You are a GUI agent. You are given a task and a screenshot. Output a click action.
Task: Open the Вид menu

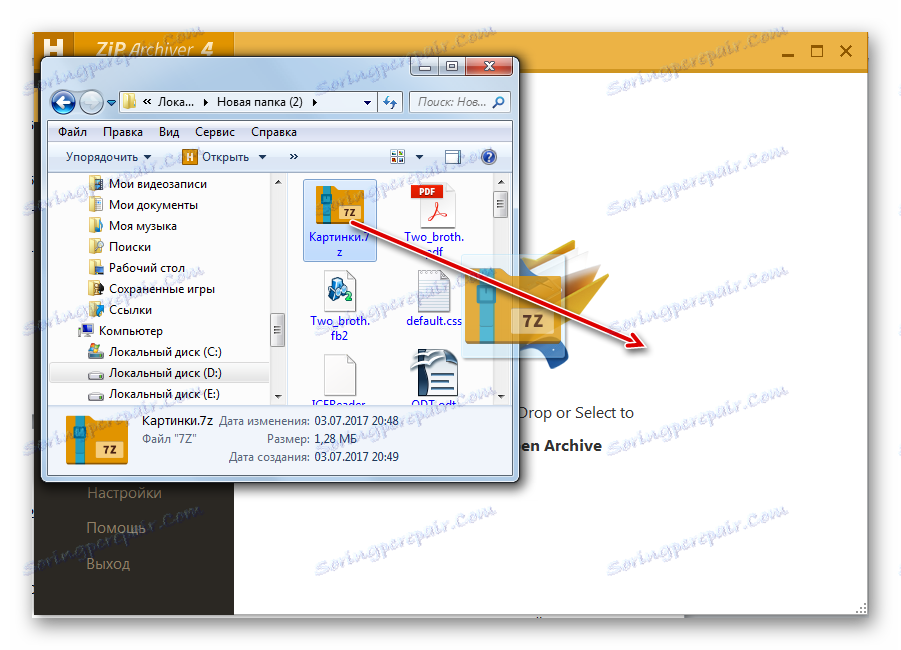click(x=169, y=132)
